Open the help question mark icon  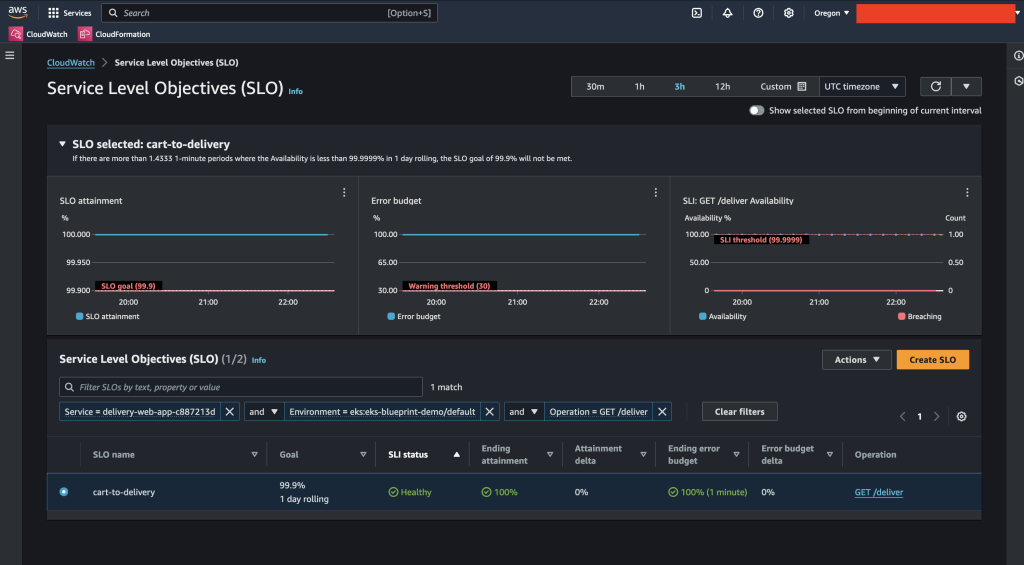758,13
